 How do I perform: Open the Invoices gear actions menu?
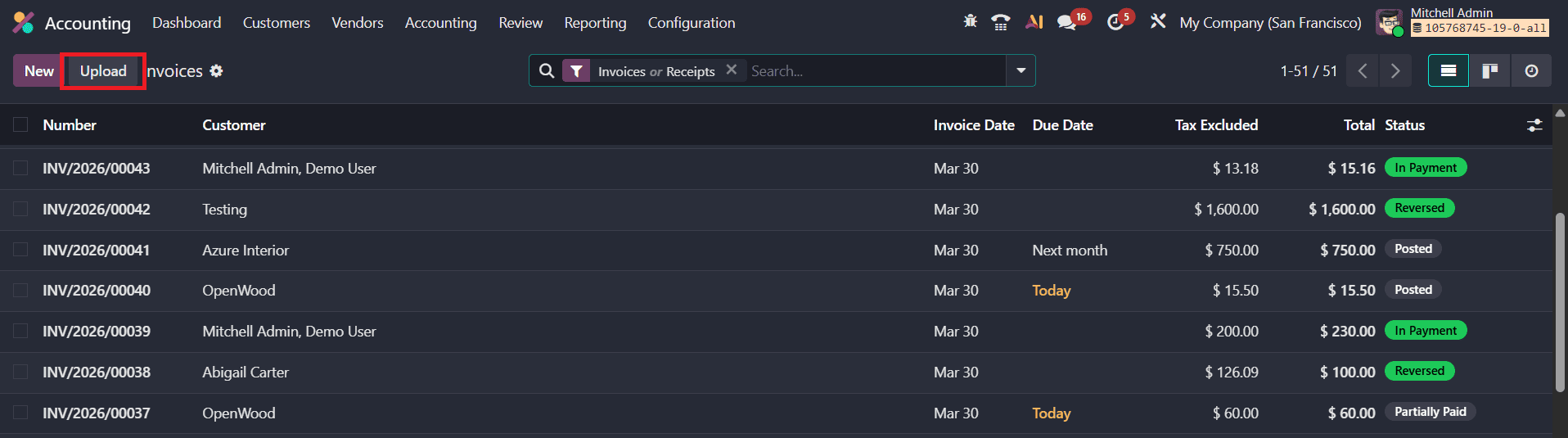point(216,71)
